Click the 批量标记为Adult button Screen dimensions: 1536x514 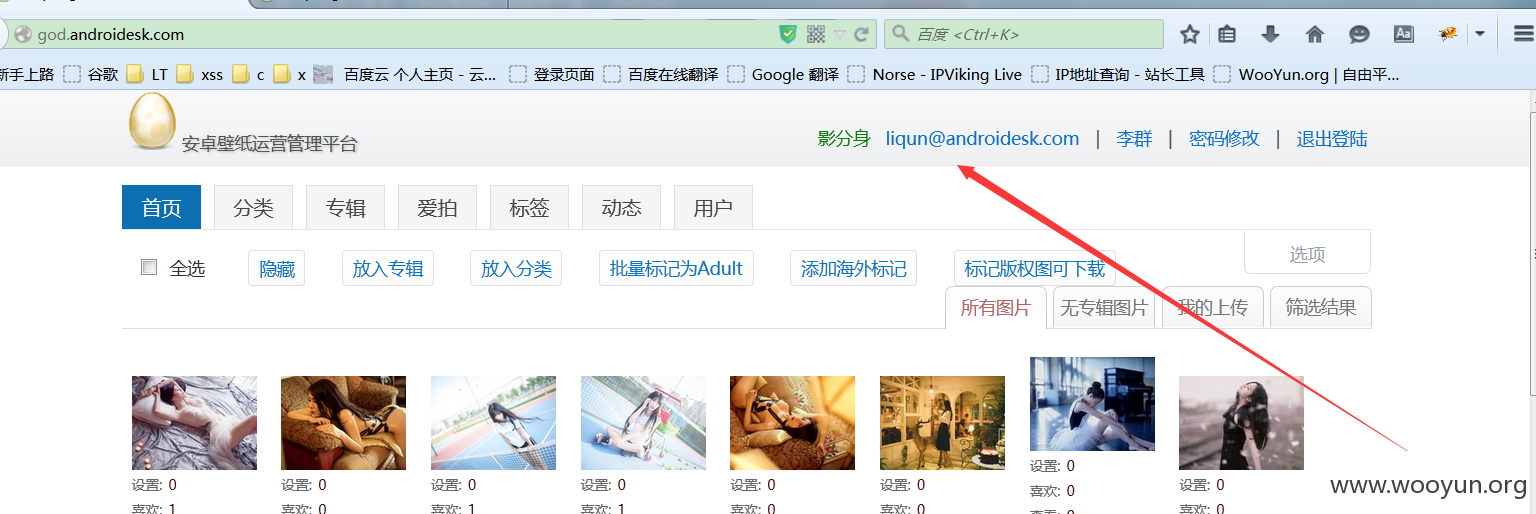[676, 268]
